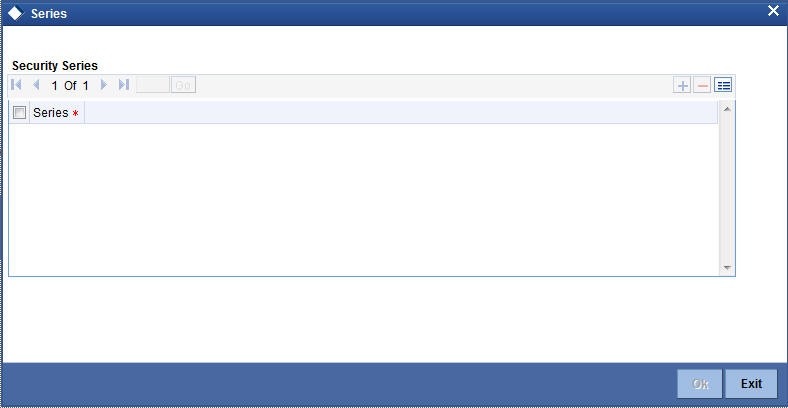Click the page number field before Go
788x408 pixels.
coord(153,85)
